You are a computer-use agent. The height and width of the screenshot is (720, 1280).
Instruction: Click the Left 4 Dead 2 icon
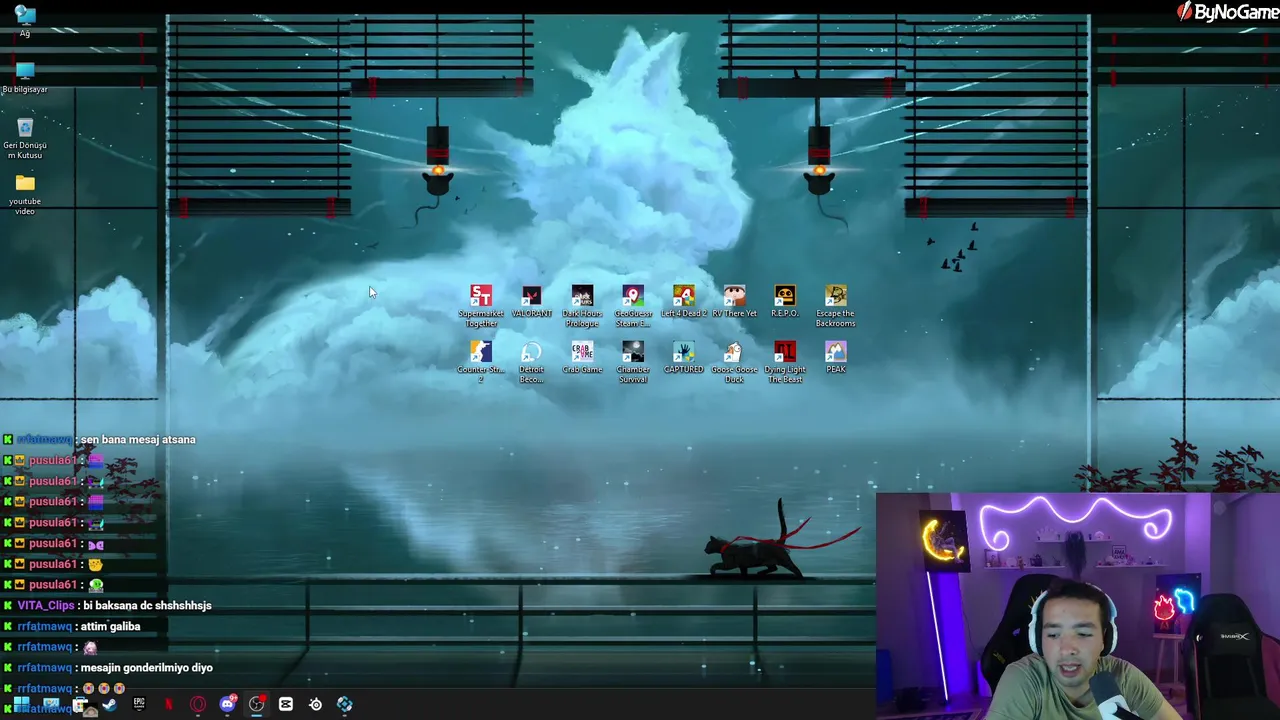[x=684, y=301]
